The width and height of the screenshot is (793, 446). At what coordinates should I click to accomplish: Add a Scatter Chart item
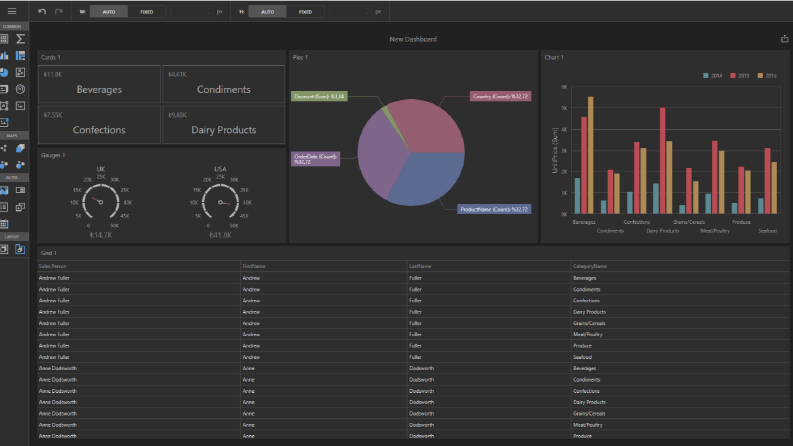pos(20,72)
